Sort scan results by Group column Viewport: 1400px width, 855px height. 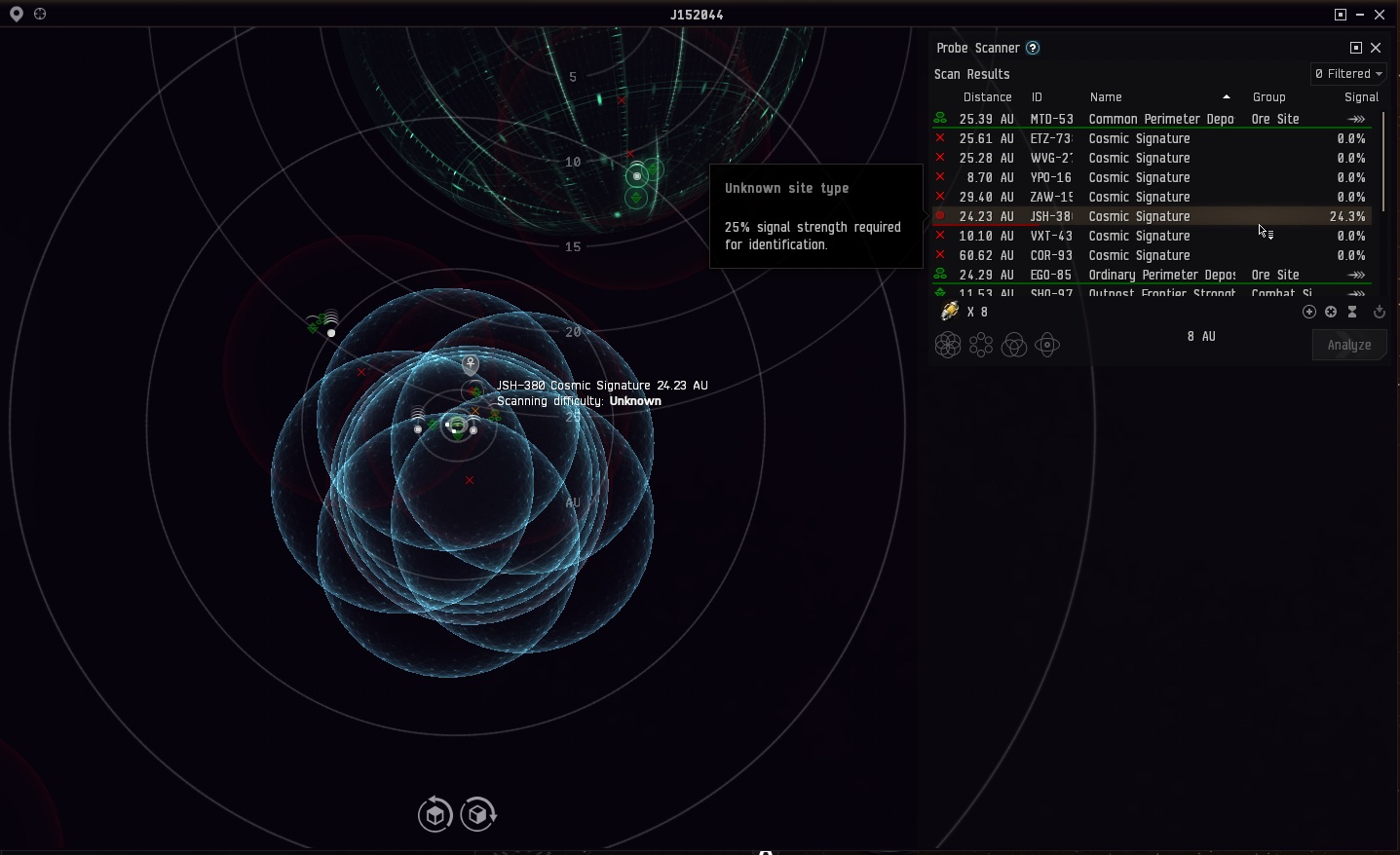[x=1268, y=97]
